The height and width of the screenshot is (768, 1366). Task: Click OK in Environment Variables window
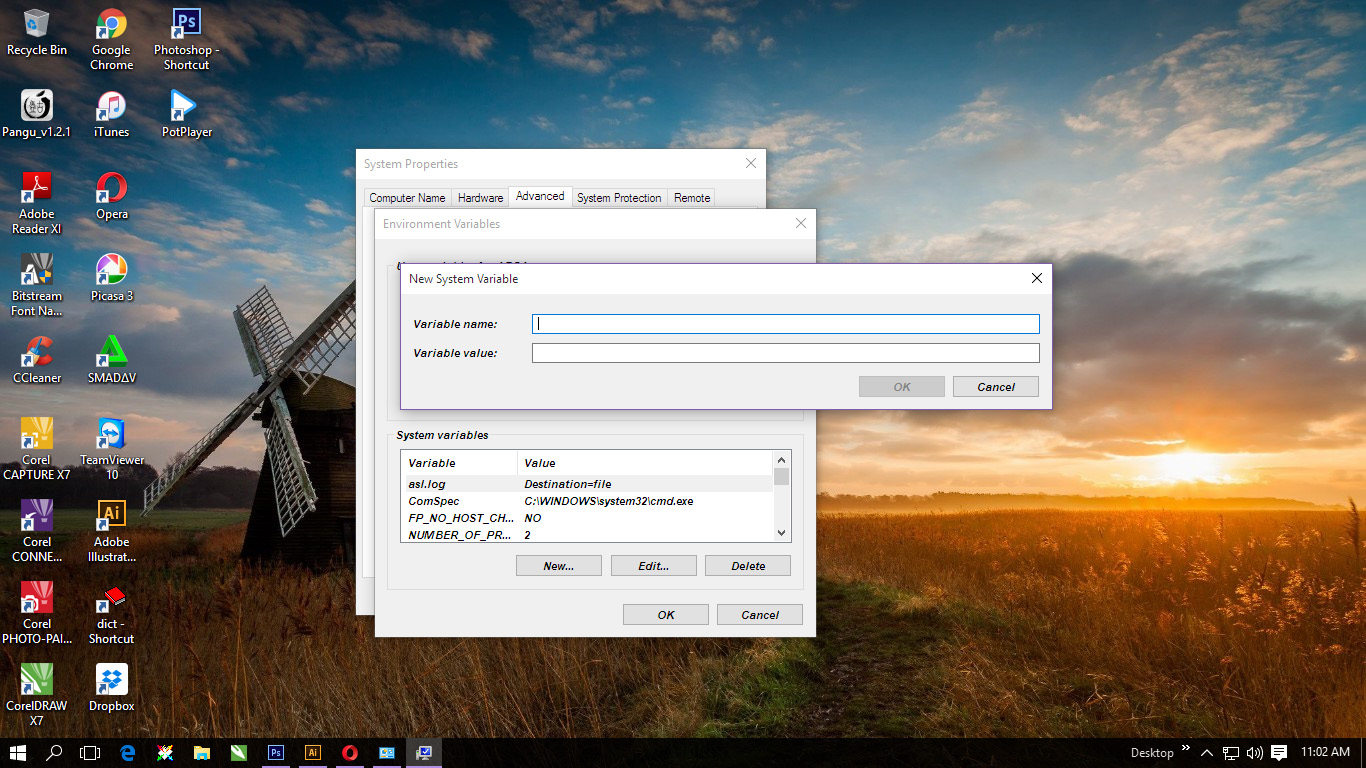coord(666,615)
